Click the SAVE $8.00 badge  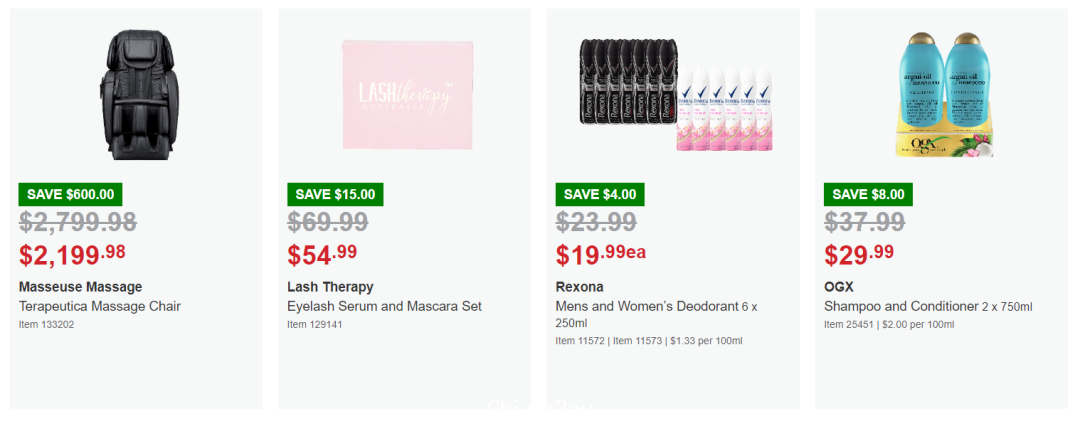point(869,194)
